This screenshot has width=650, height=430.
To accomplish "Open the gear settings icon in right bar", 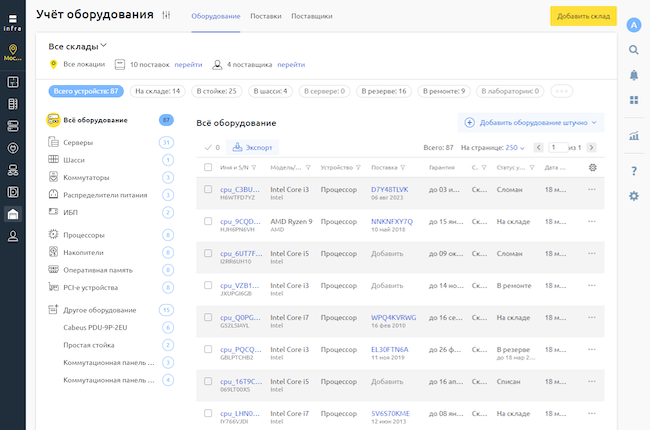I will 634,196.
